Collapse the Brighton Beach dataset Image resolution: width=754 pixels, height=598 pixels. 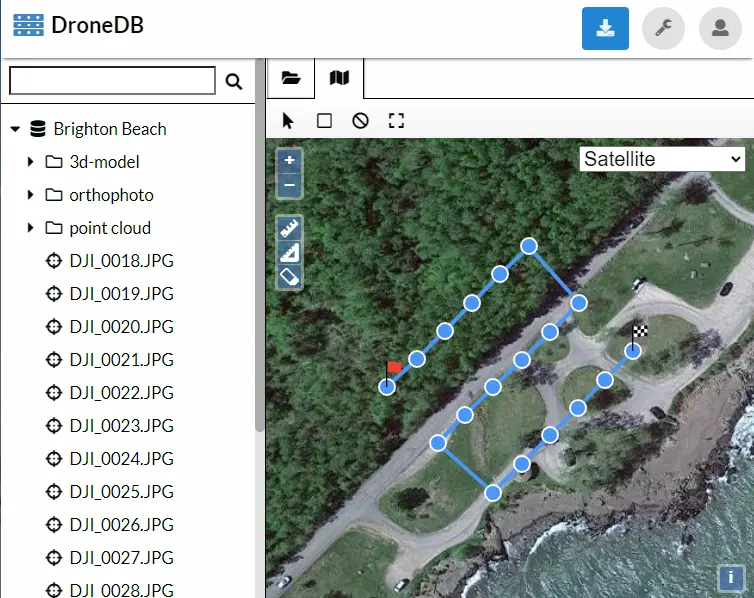click(x=15, y=129)
